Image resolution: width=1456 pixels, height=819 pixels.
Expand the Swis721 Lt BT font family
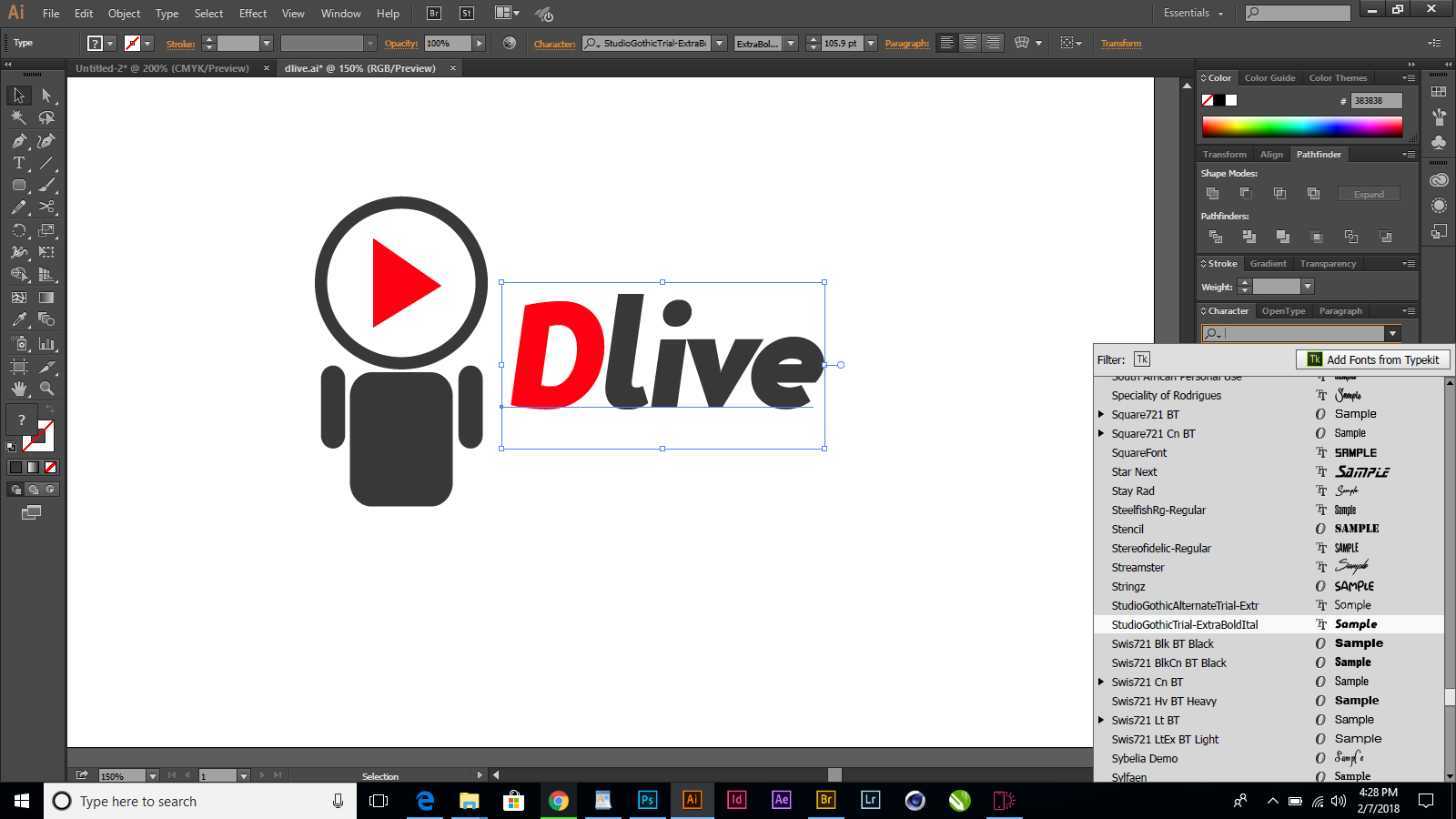[x=1101, y=720]
